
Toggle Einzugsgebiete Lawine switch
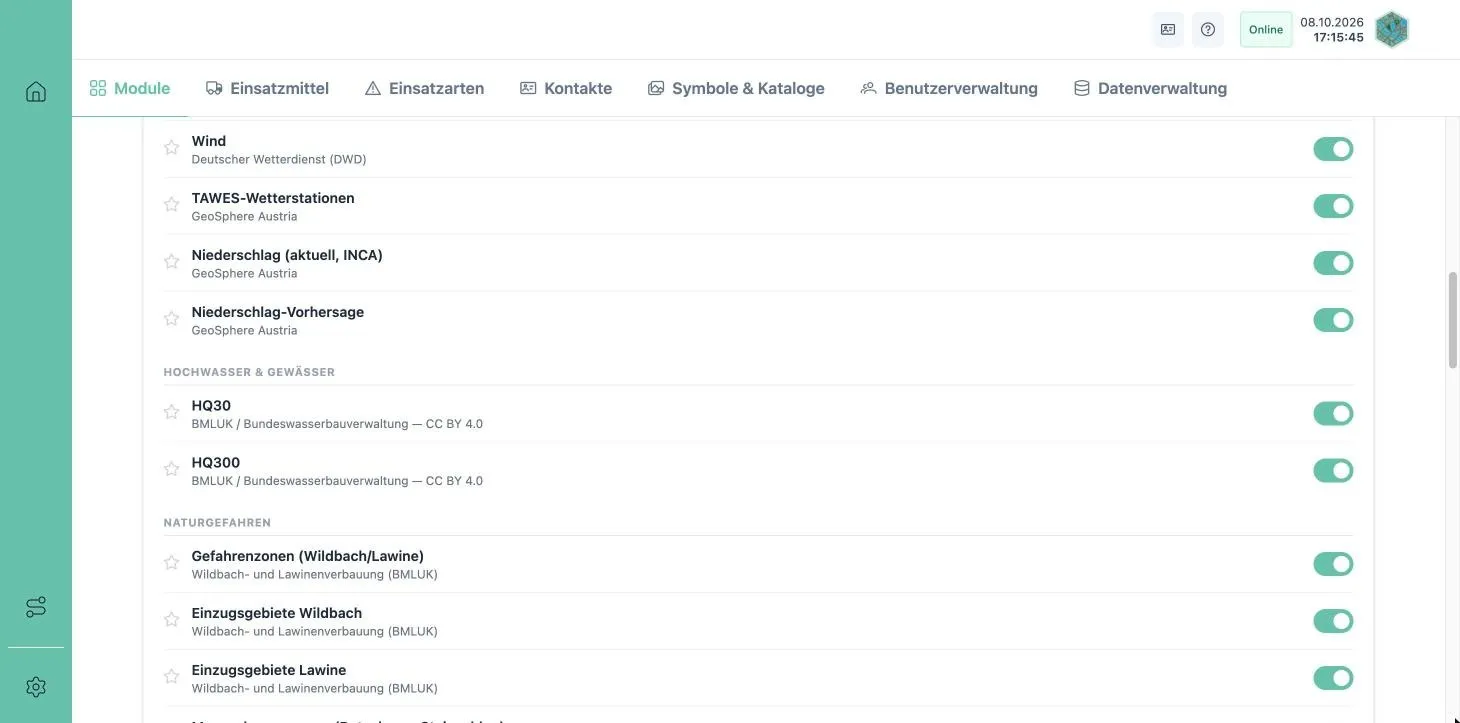coord(1333,678)
